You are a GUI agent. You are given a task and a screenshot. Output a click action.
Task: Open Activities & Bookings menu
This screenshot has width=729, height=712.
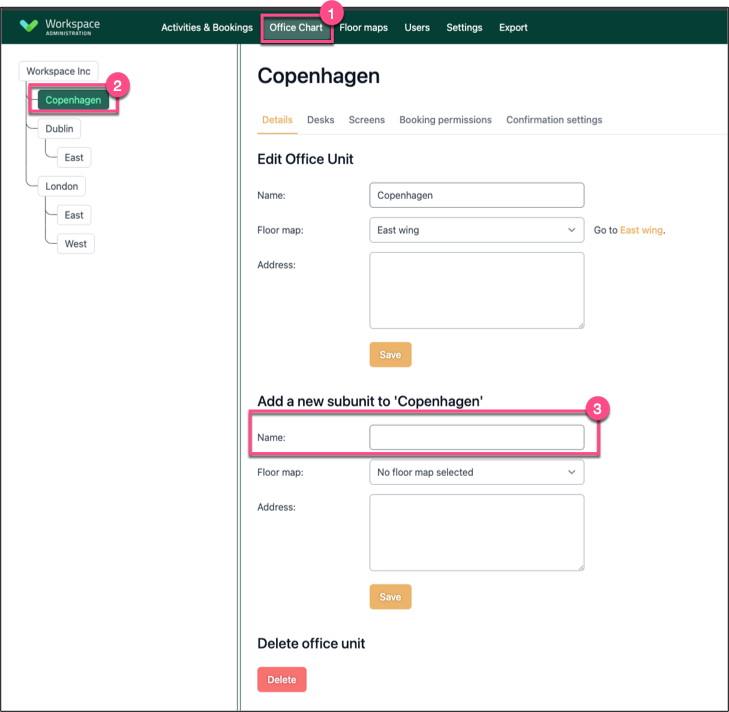click(x=207, y=27)
